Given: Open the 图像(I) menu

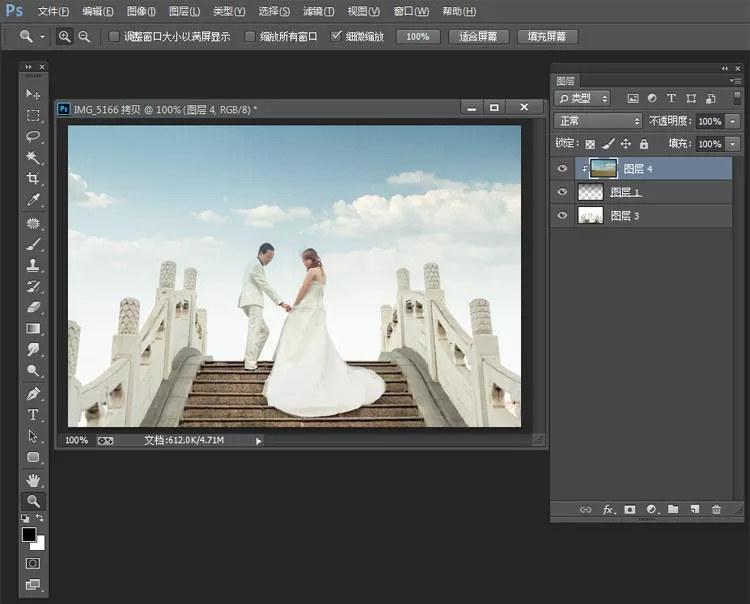Looking at the screenshot, I should coord(141,11).
